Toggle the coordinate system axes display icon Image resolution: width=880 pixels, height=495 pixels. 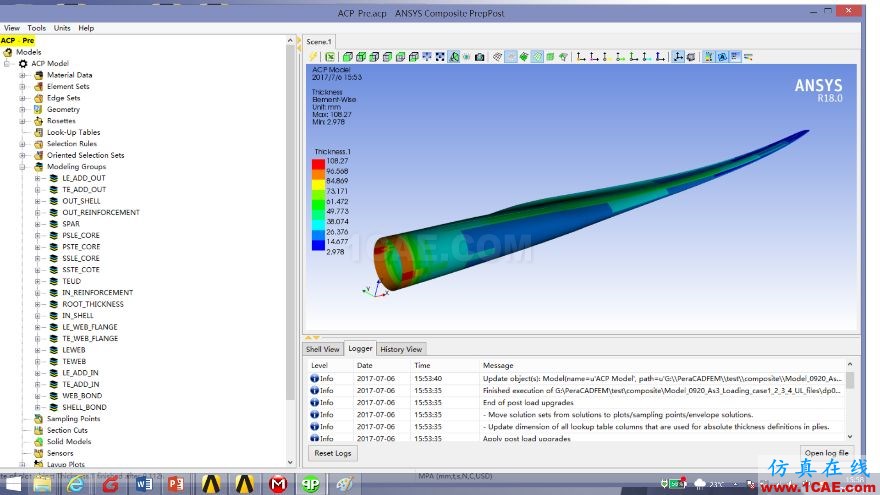(679, 57)
